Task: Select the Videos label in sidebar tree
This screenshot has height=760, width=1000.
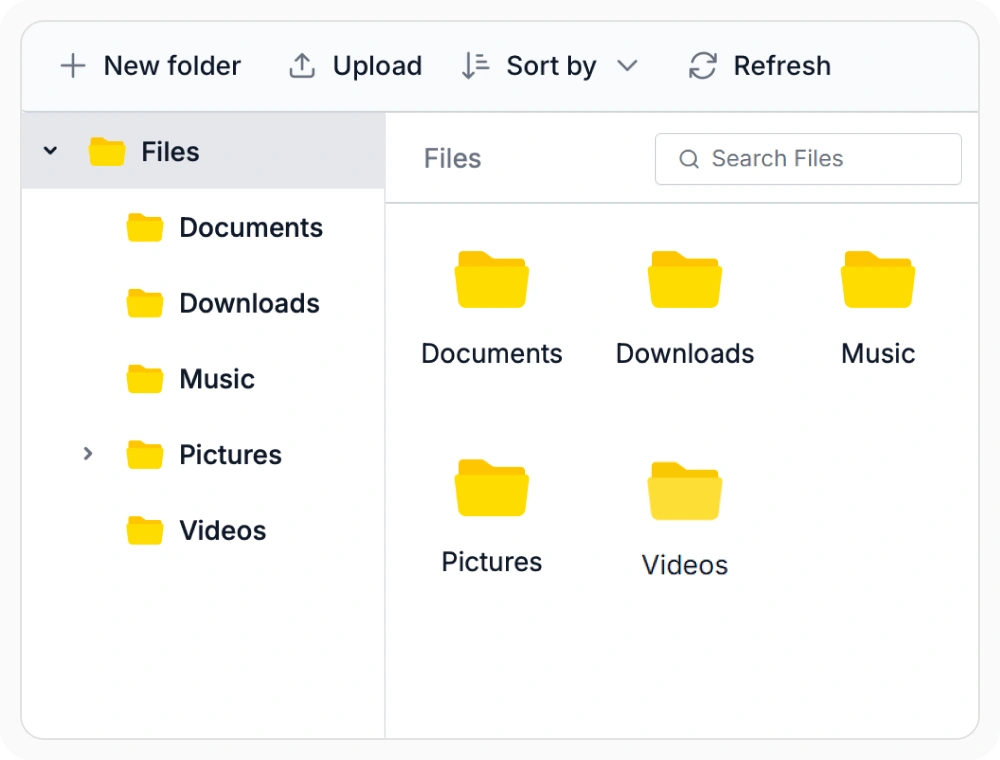Action: tap(223, 530)
